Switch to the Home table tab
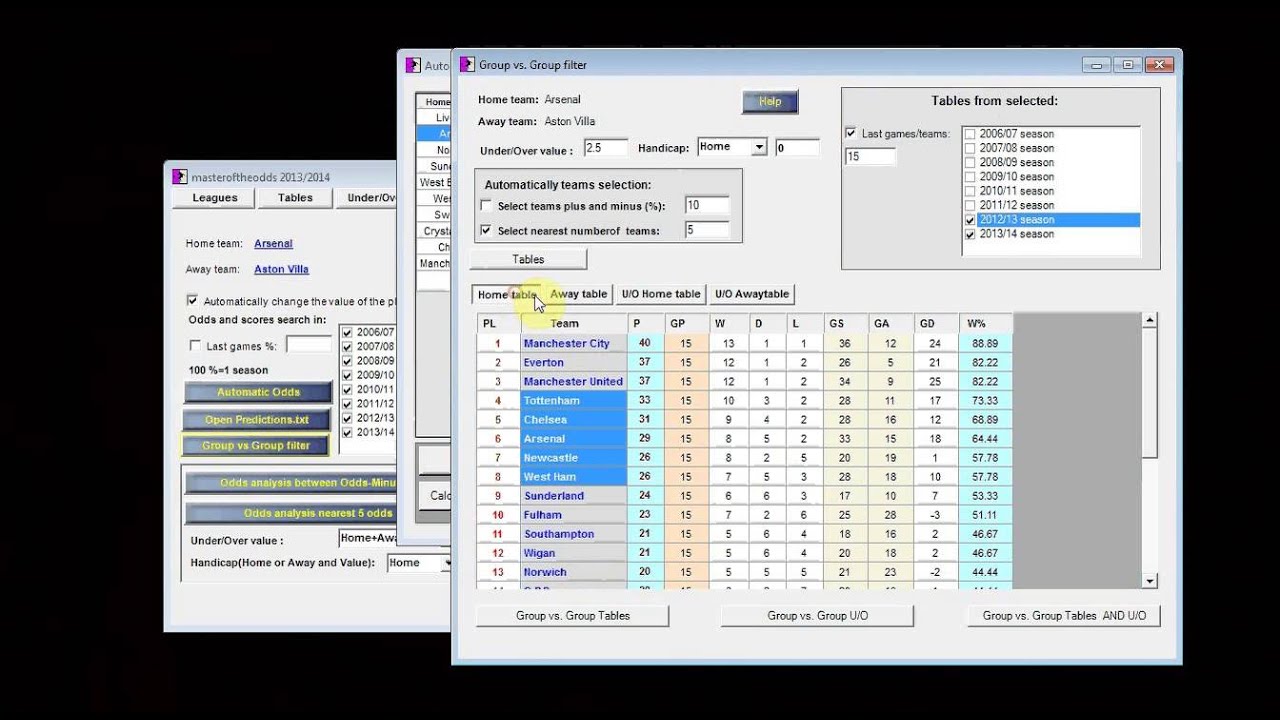Image resolution: width=1280 pixels, height=720 pixels. (507, 294)
